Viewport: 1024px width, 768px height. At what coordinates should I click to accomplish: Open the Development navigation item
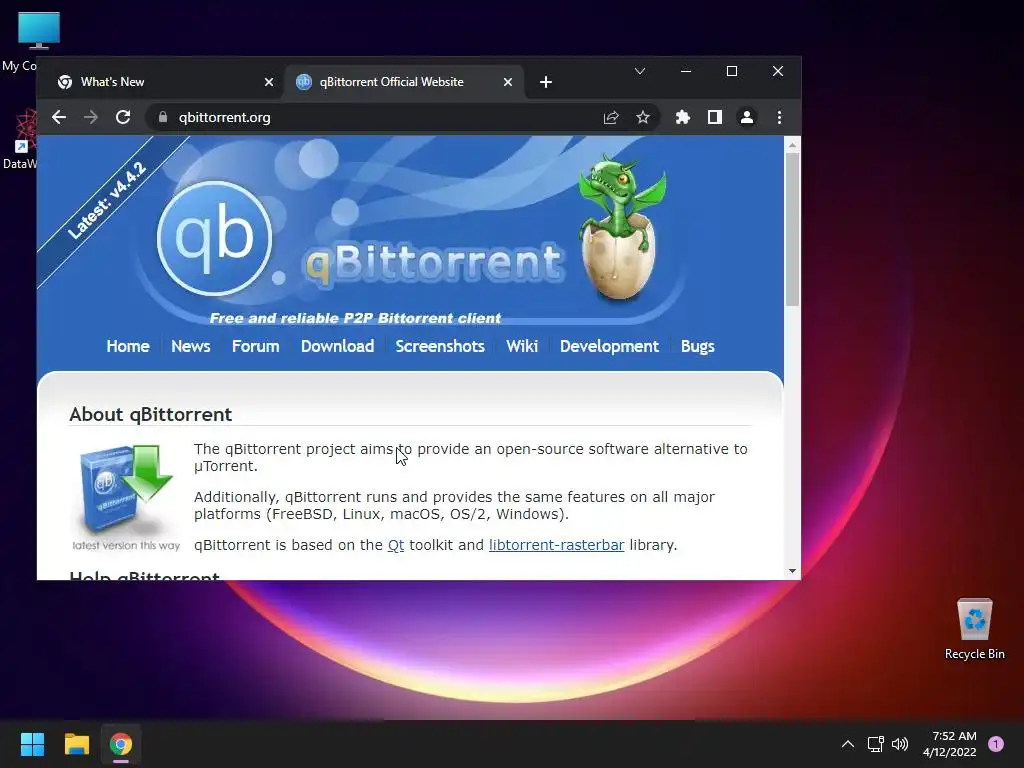pos(609,346)
